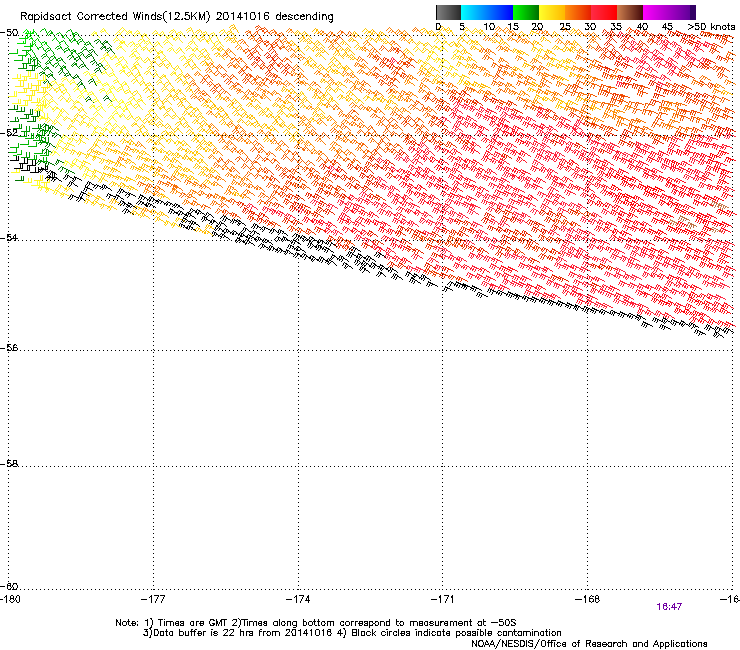Click the 'NOAA/NESDIS/Office of Research and Applications' credit
This screenshot has width=740, height=650.
[589, 644]
